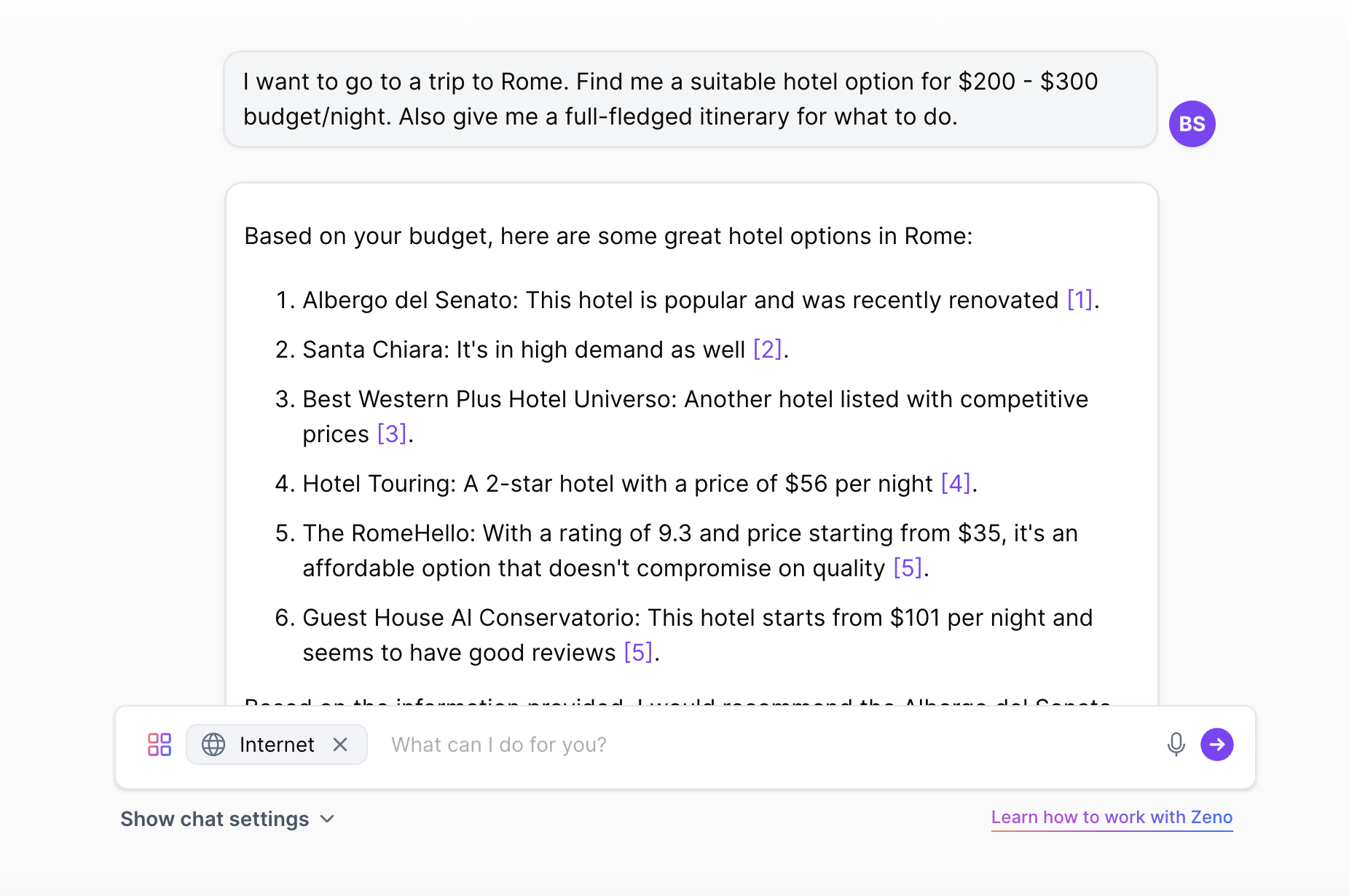
Task: Remove the Internet tool chip
Action: tap(340, 744)
